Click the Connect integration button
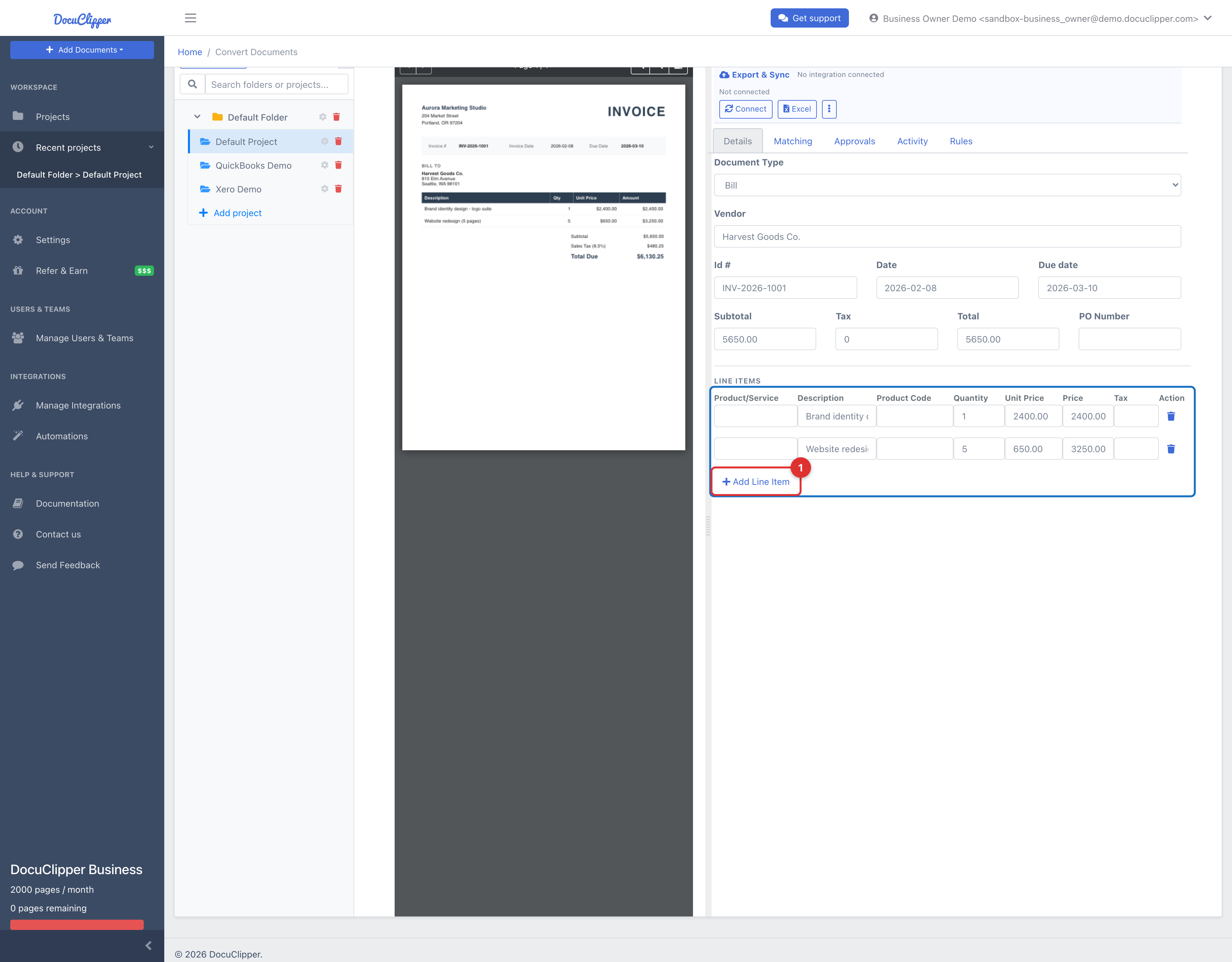The height and width of the screenshot is (962, 1232). pos(745,109)
